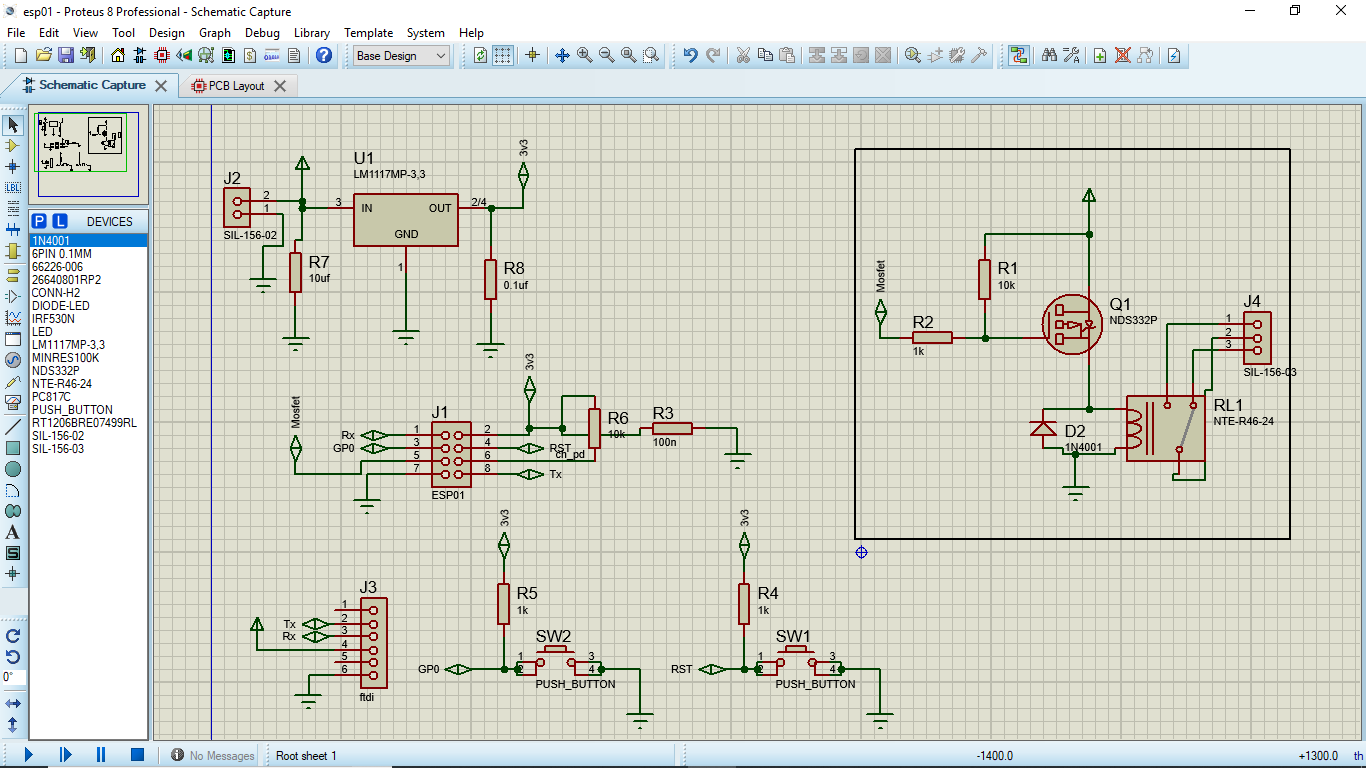Select the 2D text 'A' tool
Viewport: 1366px width, 768px height.
click(x=13, y=532)
